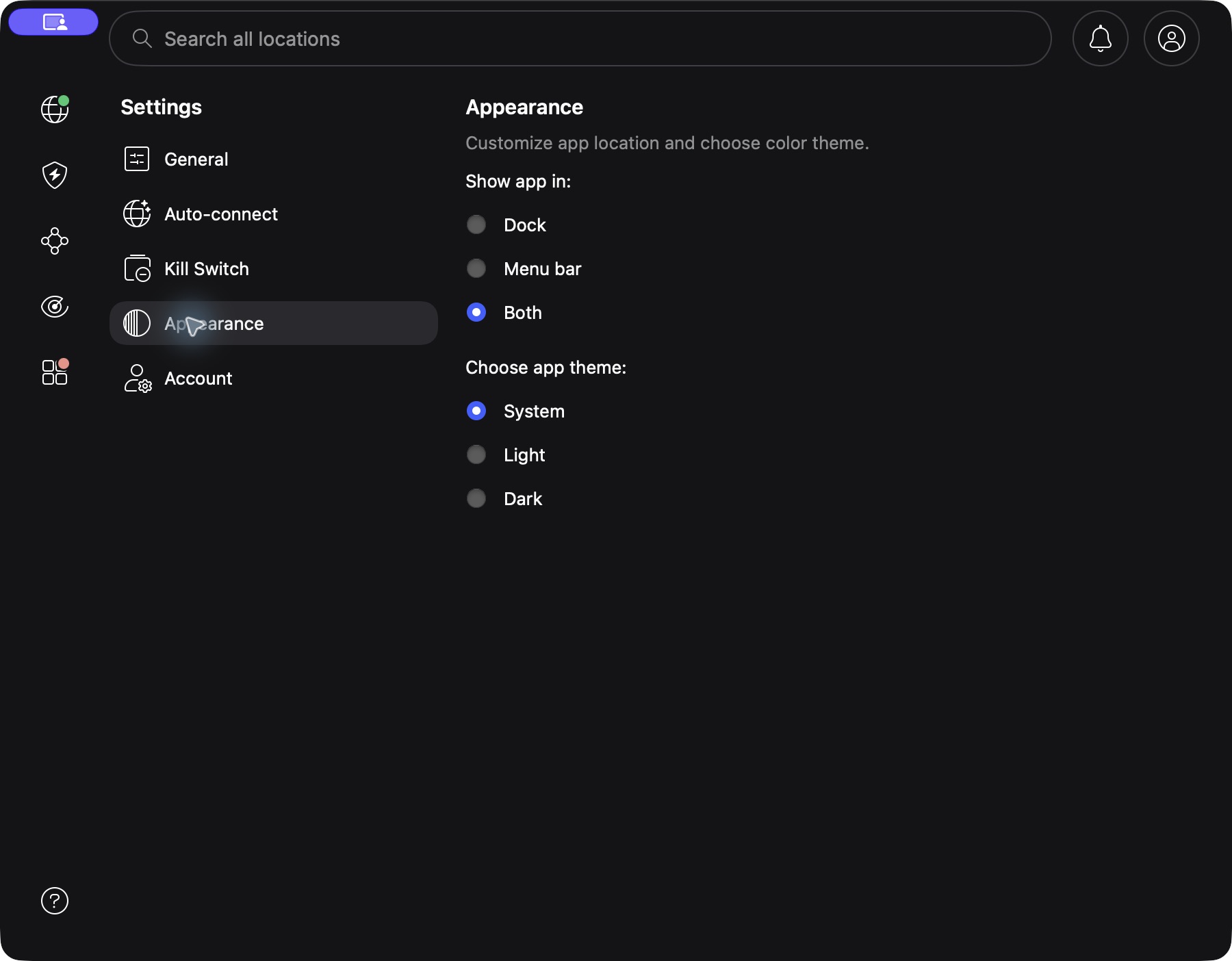Open Auto-connect settings label
The width and height of the screenshot is (1232, 961).
click(221, 214)
